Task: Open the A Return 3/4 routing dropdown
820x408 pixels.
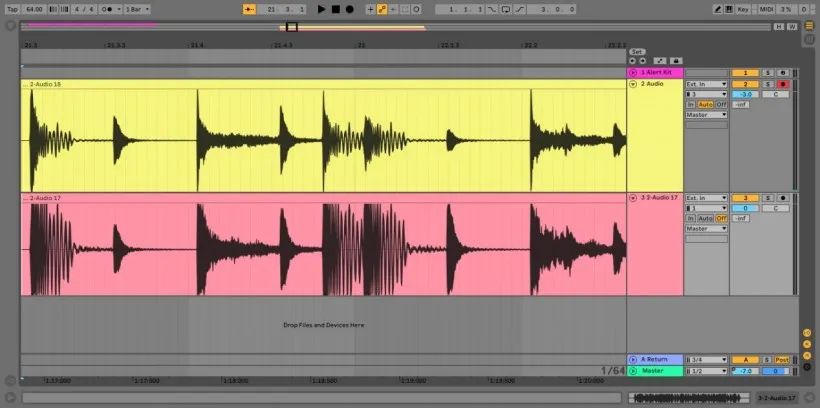Action: click(x=707, y=360)
